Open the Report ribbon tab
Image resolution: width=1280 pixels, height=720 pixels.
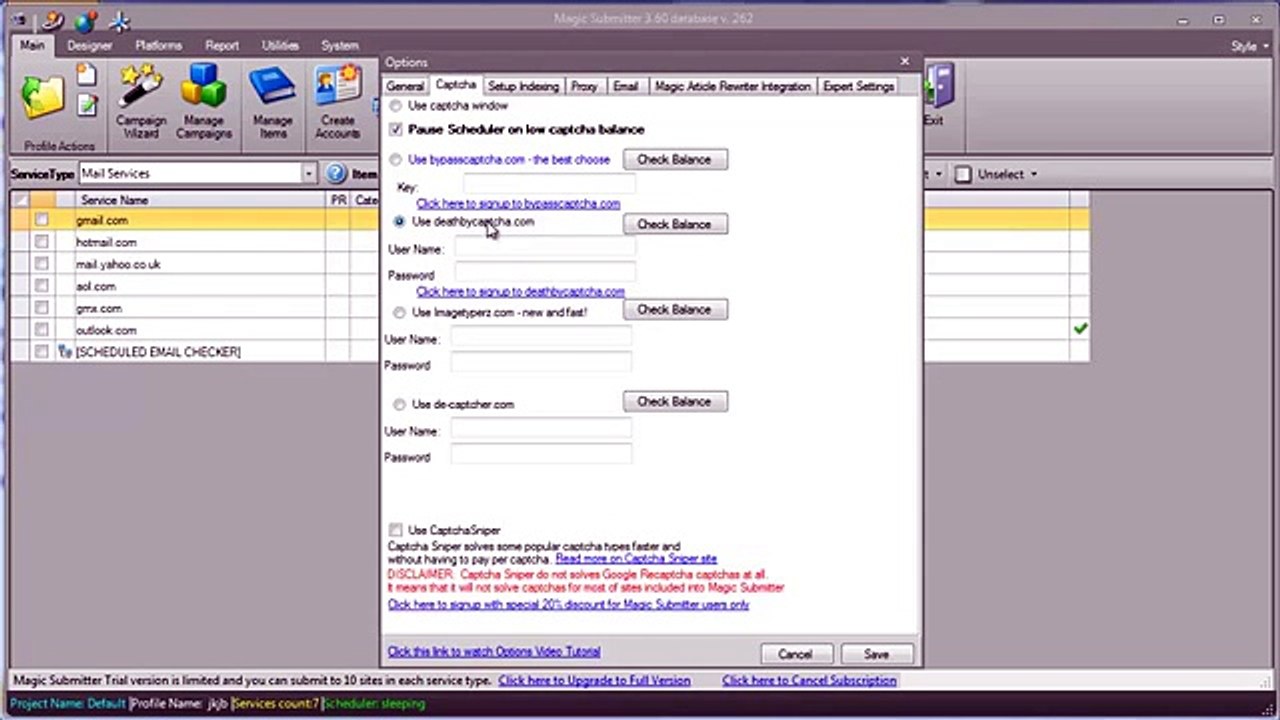coord(221,46)
